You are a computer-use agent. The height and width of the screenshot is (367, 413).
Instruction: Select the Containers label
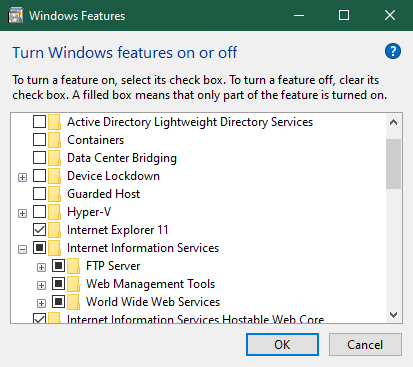point(95,140)
